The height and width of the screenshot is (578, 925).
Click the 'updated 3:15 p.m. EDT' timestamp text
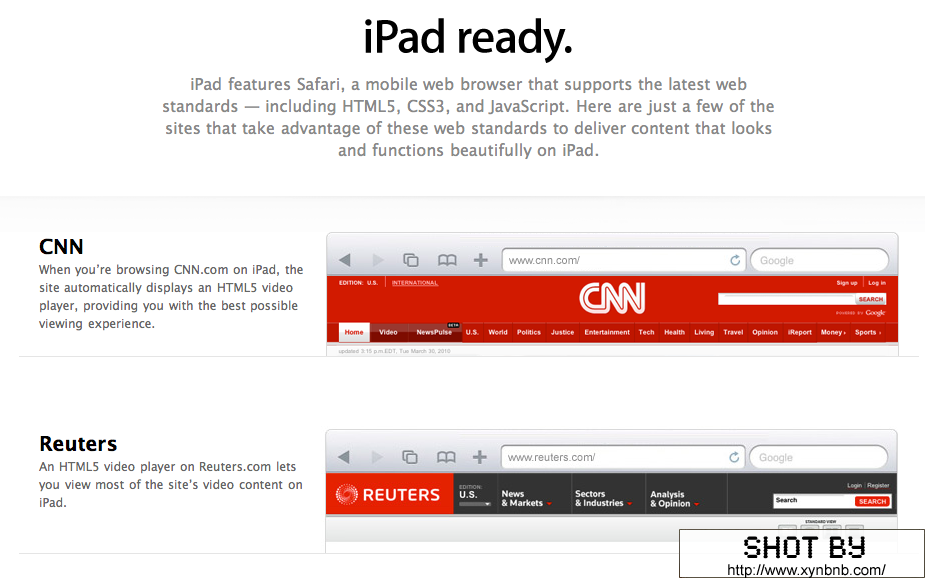coord(394,351)
